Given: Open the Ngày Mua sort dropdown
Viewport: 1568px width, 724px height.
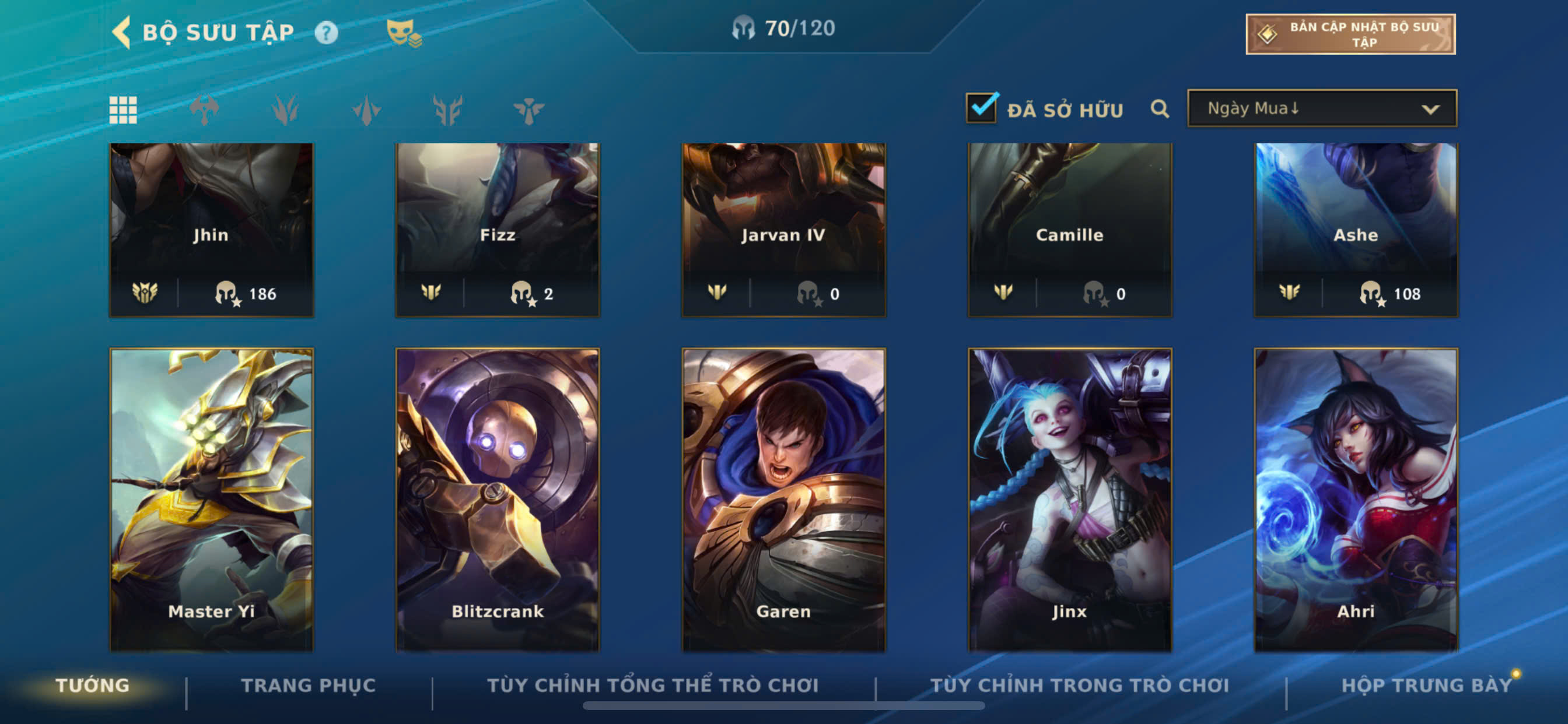Looking at the screenshot, I should [x=1321, y=108].
